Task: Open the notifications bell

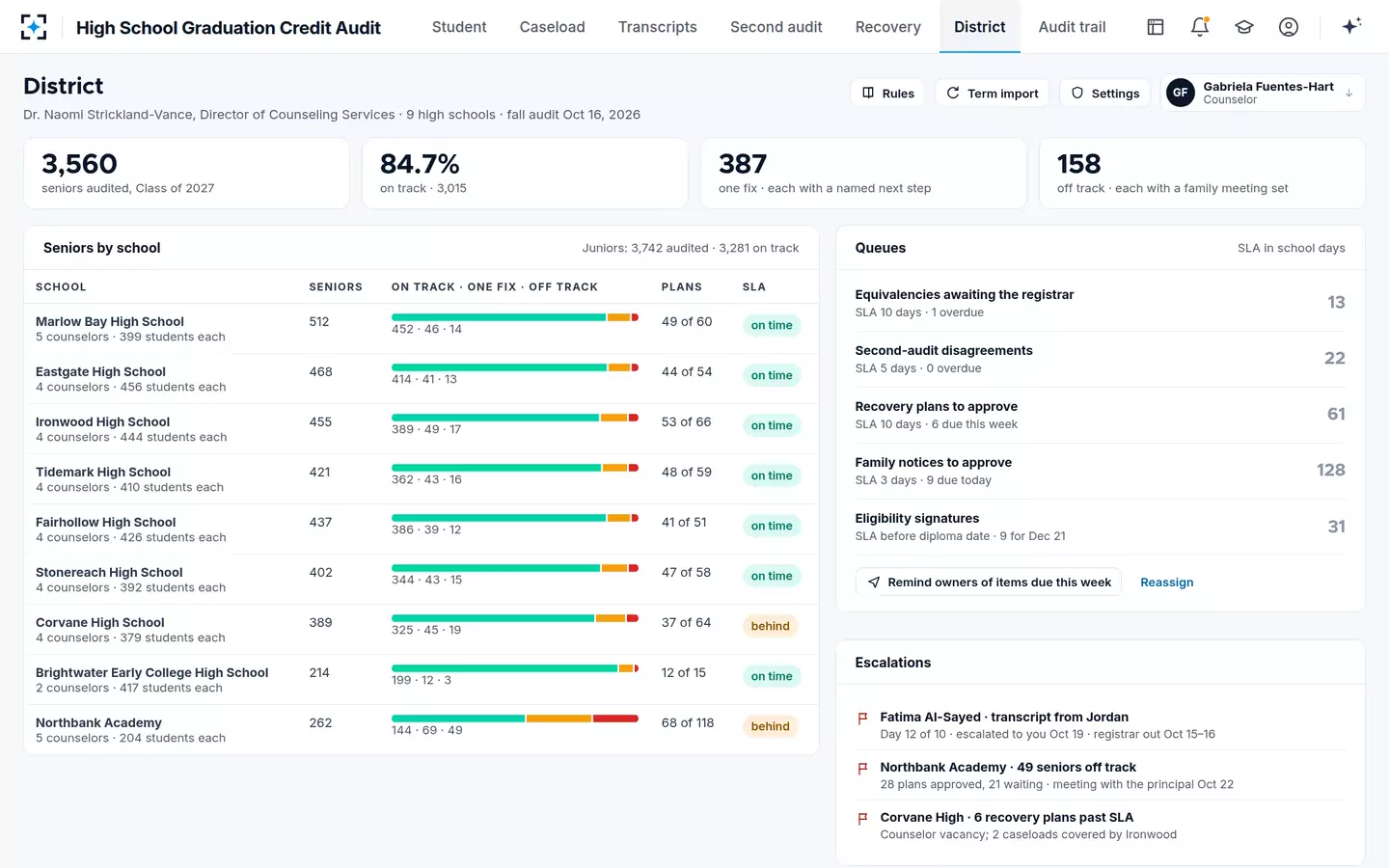Action: [x=1200, y=27]
